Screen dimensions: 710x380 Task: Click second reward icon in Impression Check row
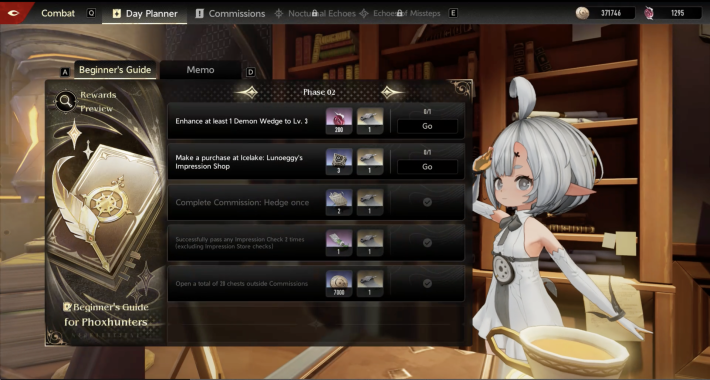(x=370, y=243)
